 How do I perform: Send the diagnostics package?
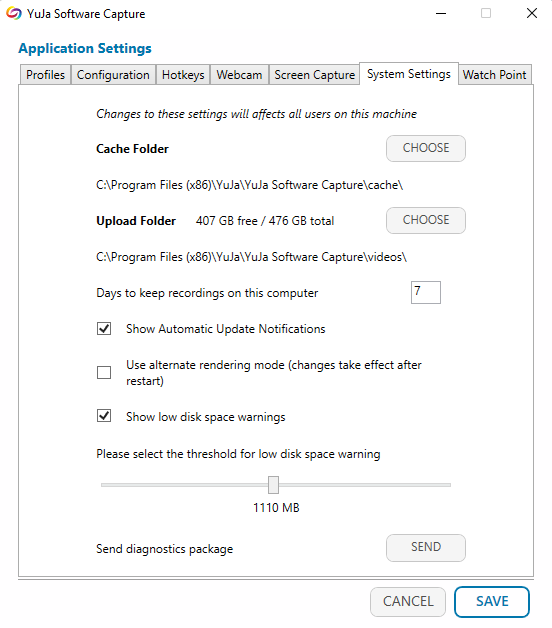click(x=426, y=547)
